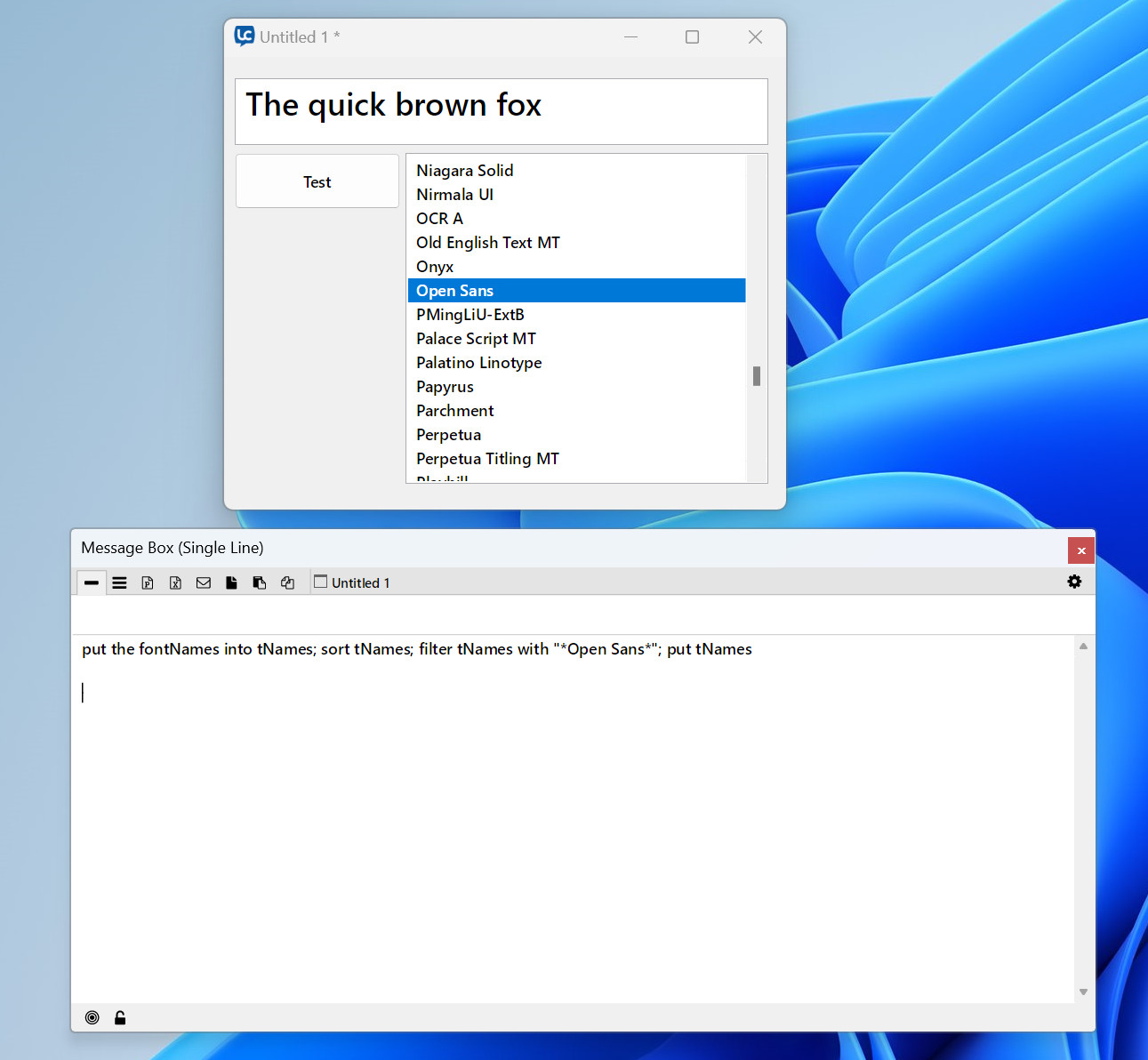Screen dimensions: 1148x1060
Task: Switch message box to Multiple Lines mode
Action: [120, 583]
